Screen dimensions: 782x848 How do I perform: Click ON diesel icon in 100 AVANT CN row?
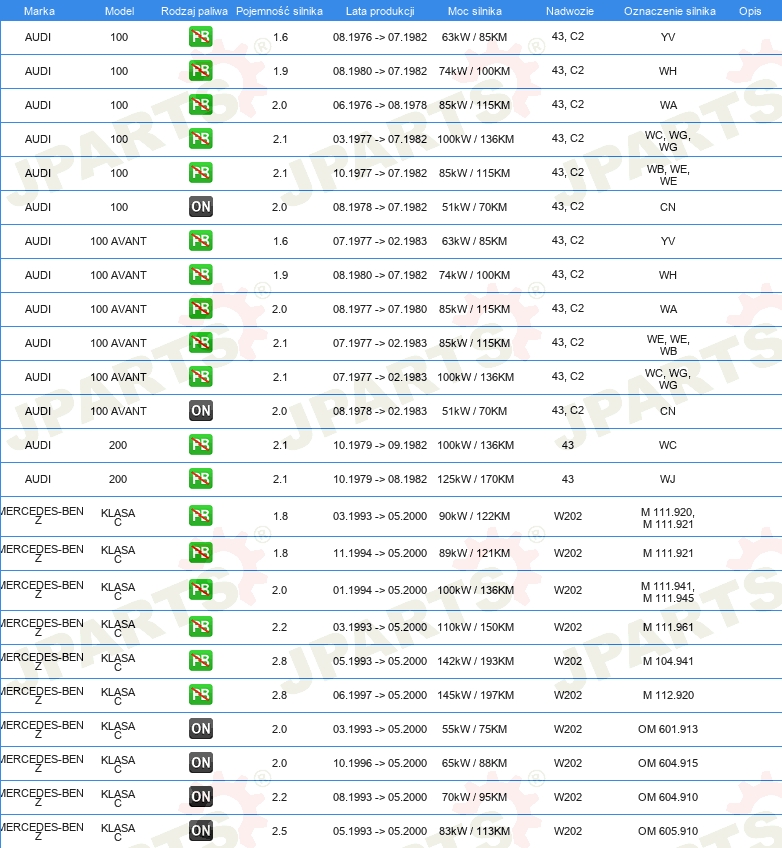(201, 410)
